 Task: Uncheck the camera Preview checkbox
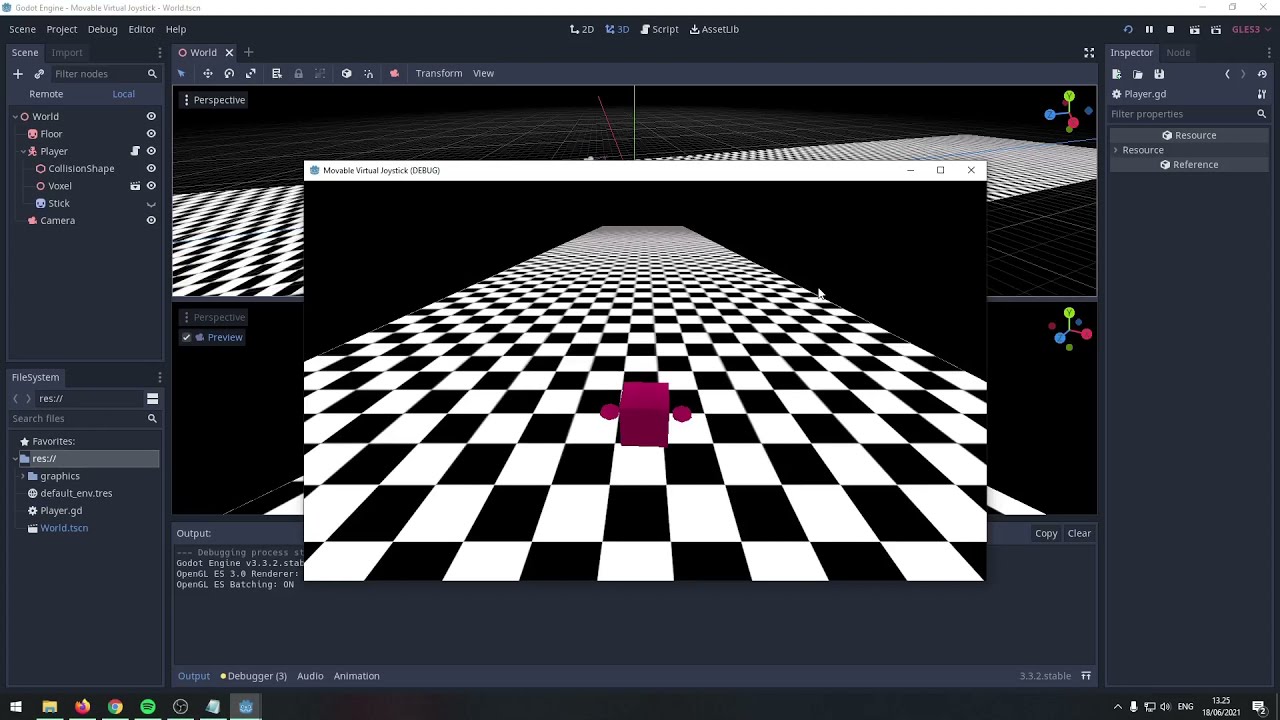click(186, 338)
